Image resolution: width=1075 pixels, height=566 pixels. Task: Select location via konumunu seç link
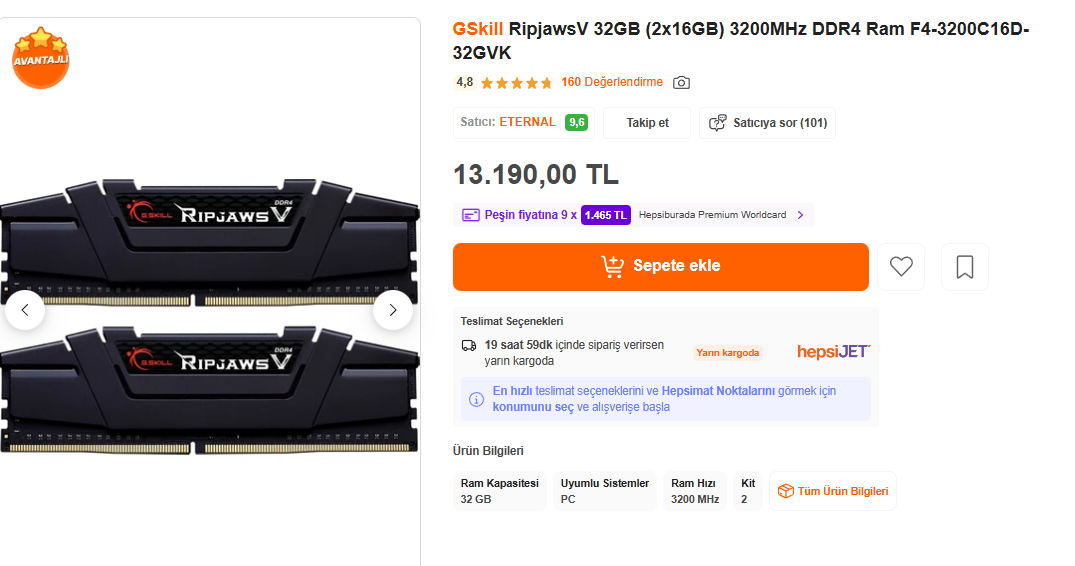533,407
